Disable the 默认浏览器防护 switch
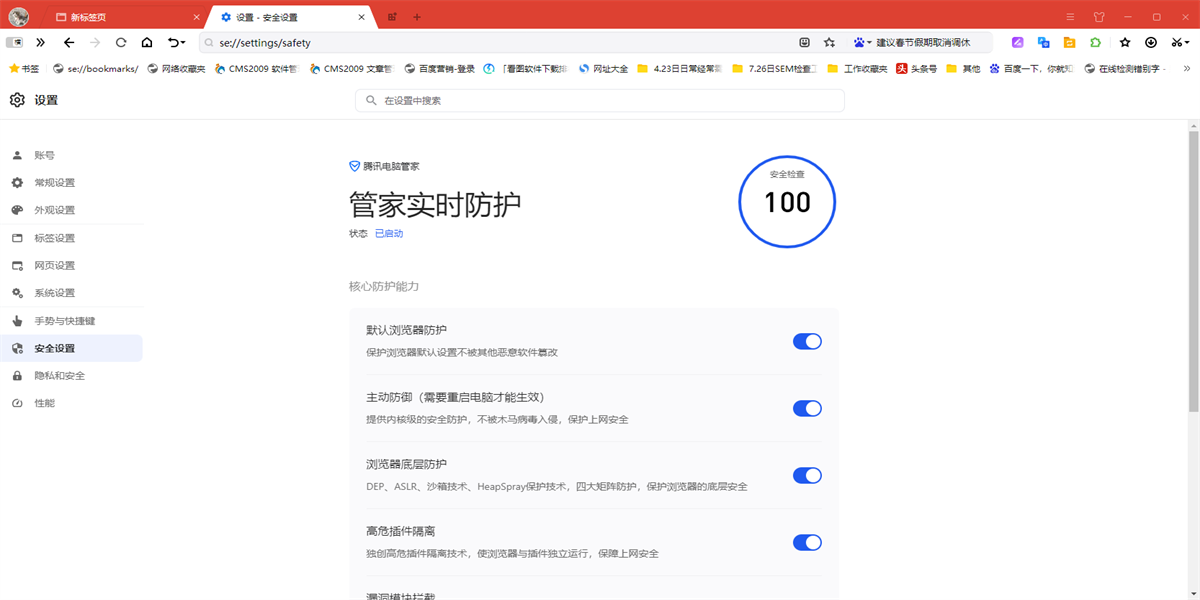This screenshot has height=600, width=1200. (807, 341)
